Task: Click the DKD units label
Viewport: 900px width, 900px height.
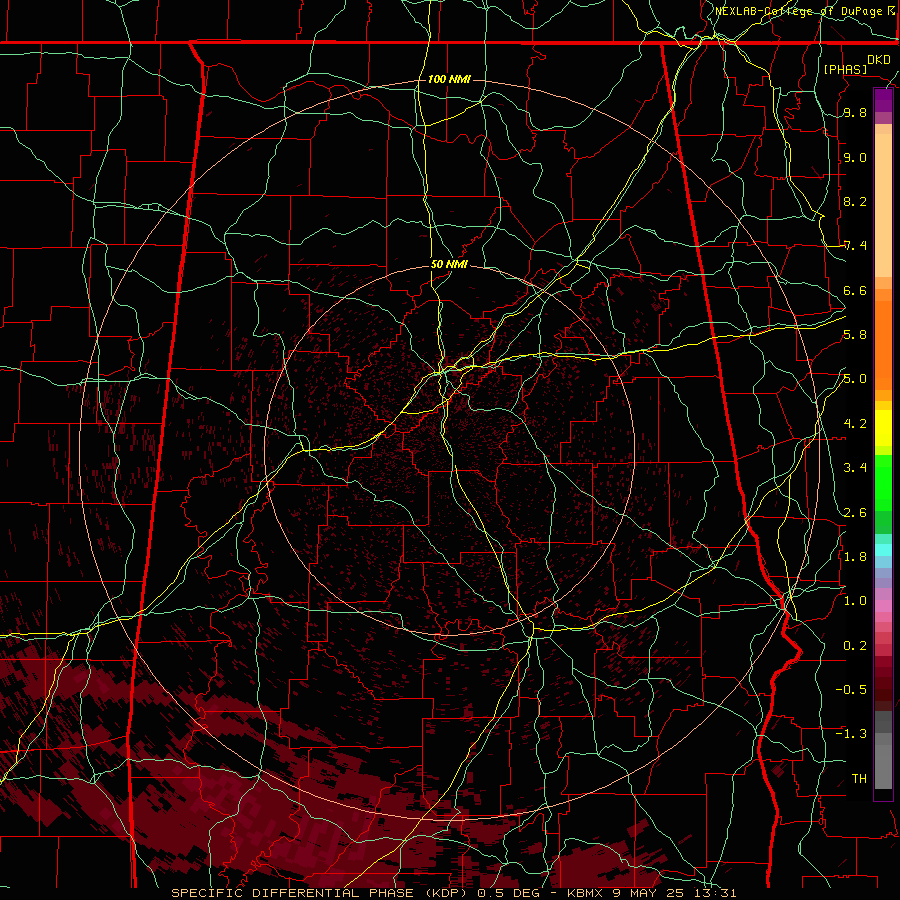Action: 879,60
